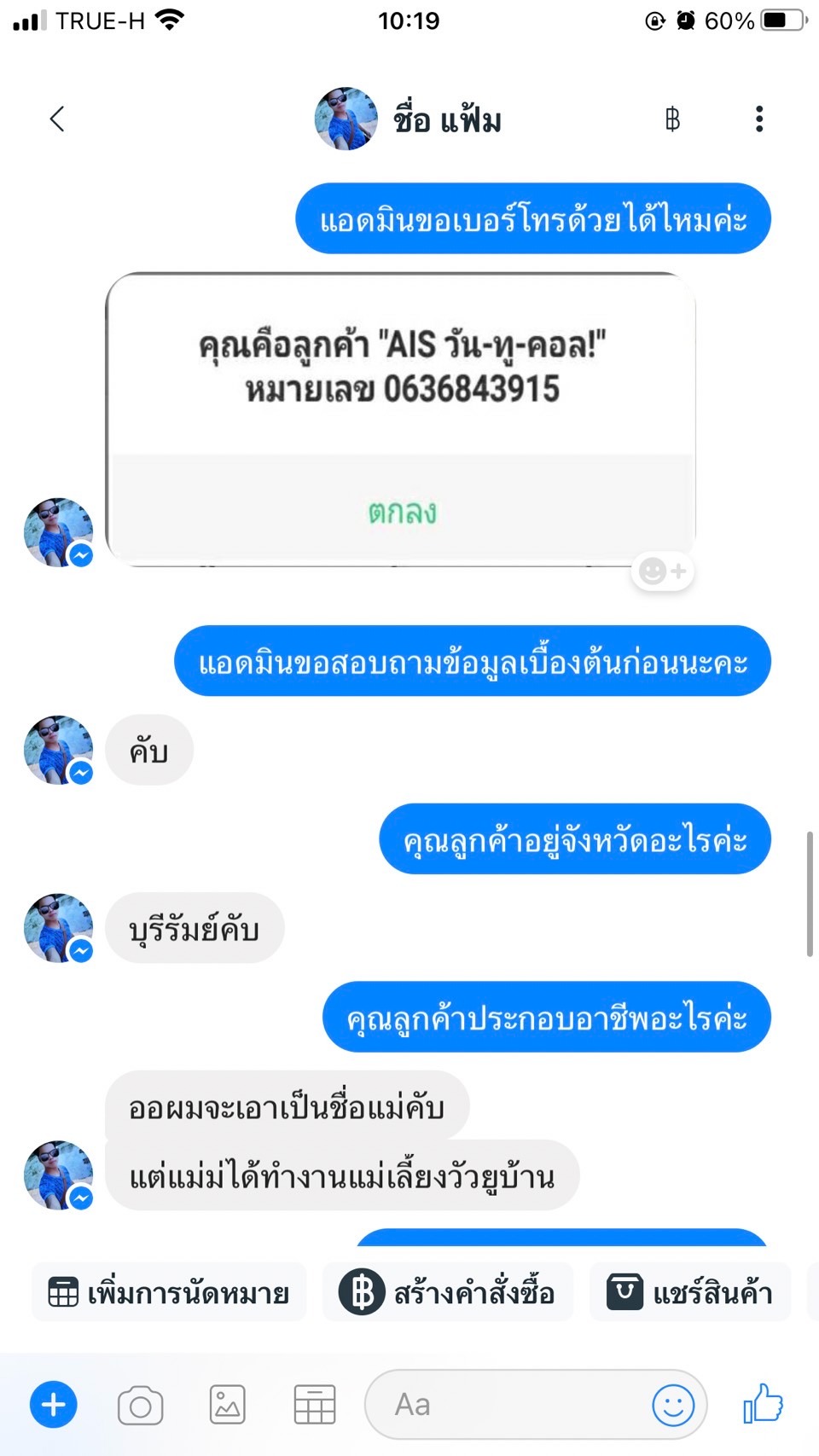The image size is (819, 1456).
Task: Add emoji reaction to the AIS image
Action: (663, 571)
